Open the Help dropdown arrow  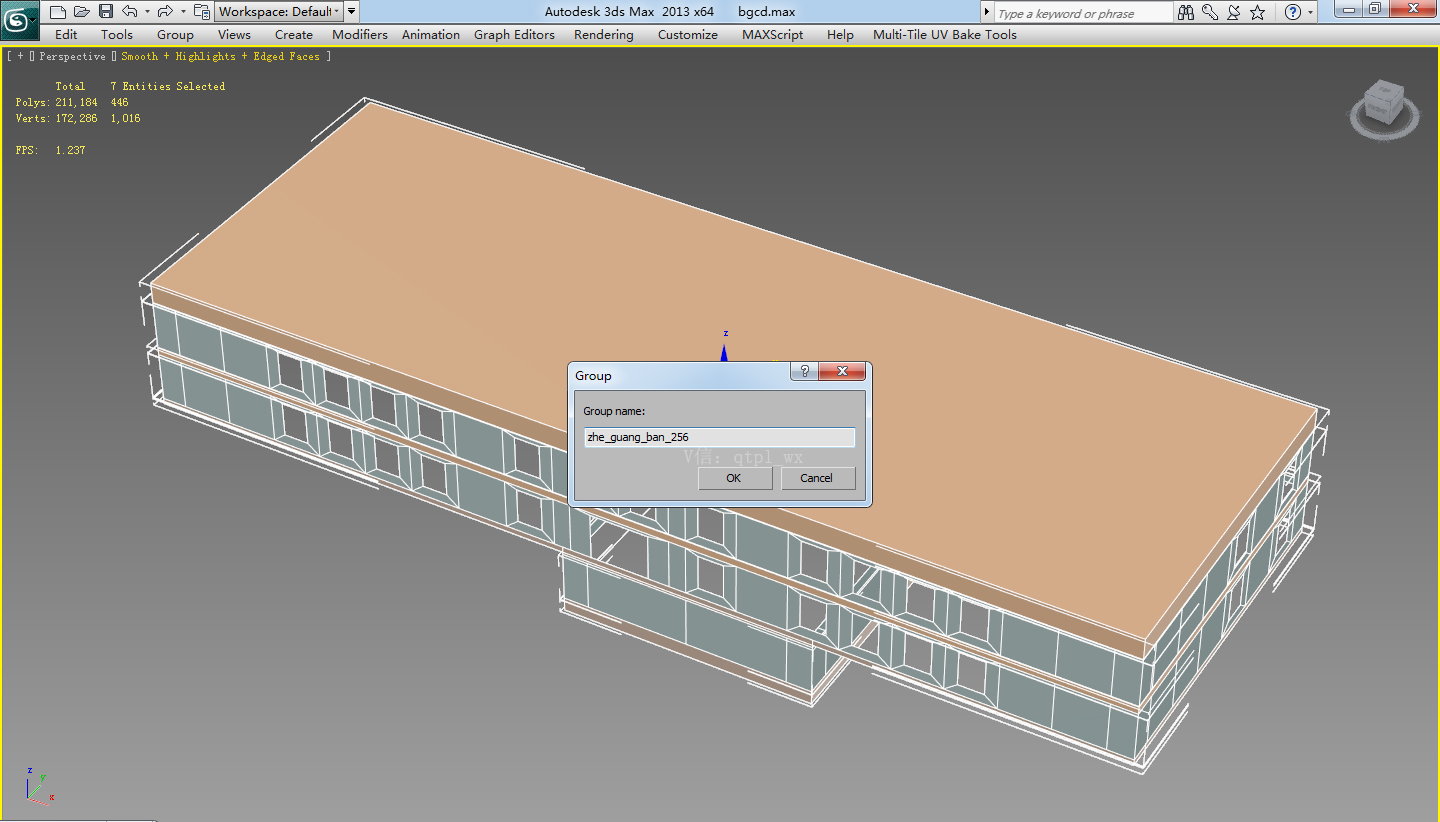[x=1311, y=13]
